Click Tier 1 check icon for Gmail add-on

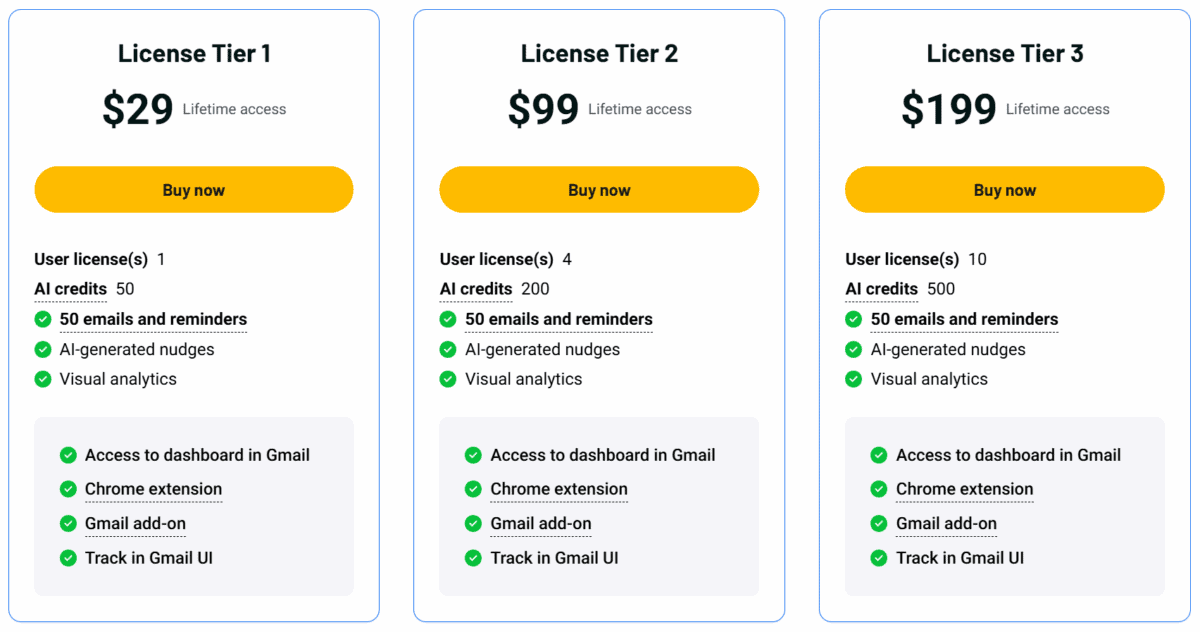[68, 523]
